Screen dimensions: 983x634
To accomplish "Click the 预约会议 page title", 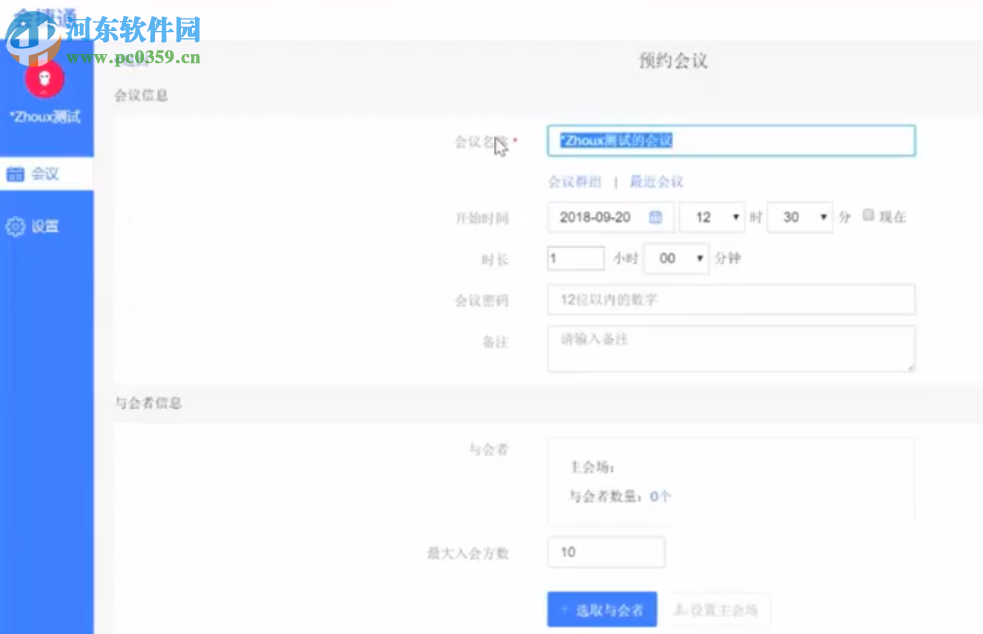I will 673,61.
